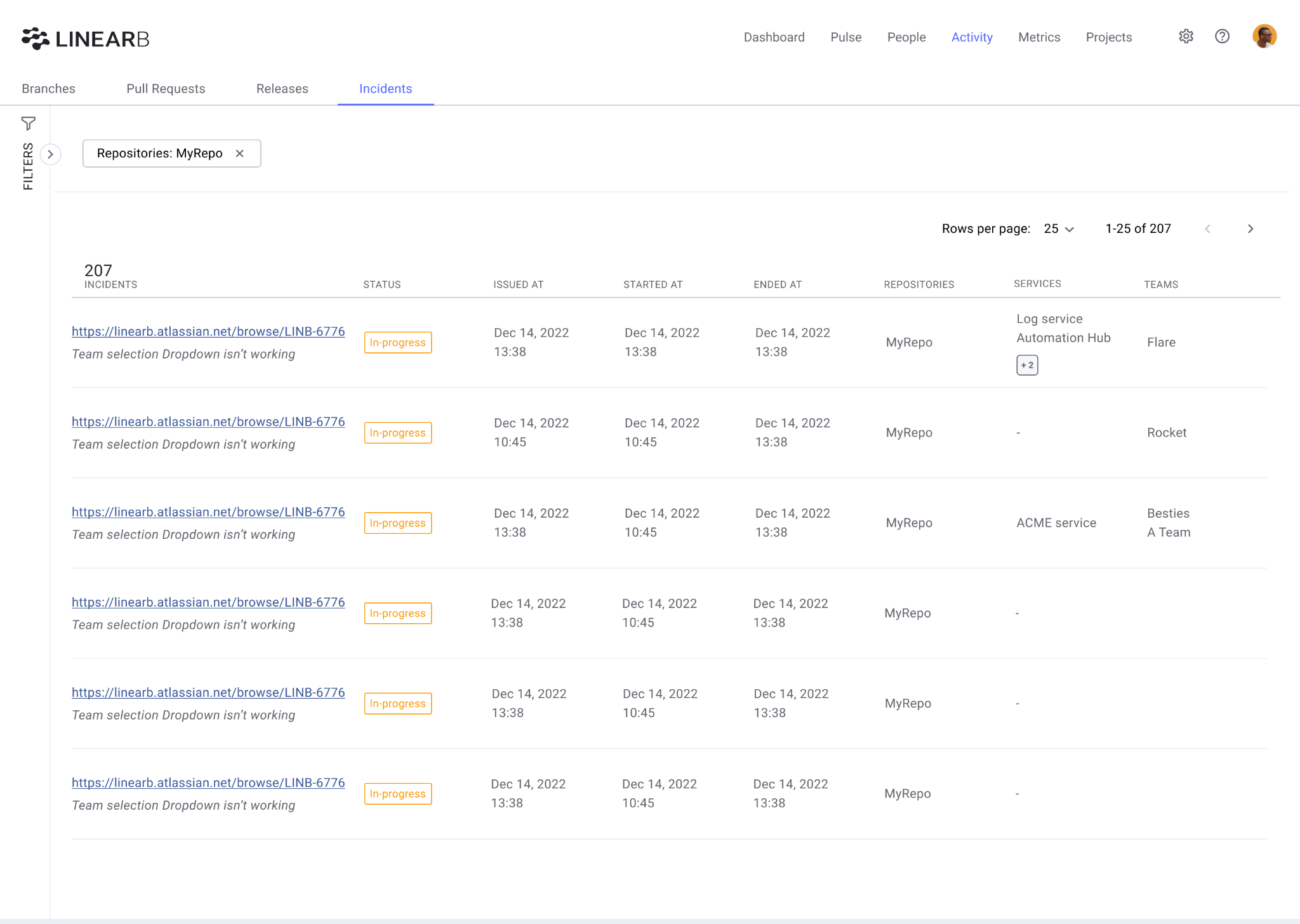The width and height of the screenshot is (1300, 924).
Task: Click the previous page arrow icon
Action: [1208, 229]
